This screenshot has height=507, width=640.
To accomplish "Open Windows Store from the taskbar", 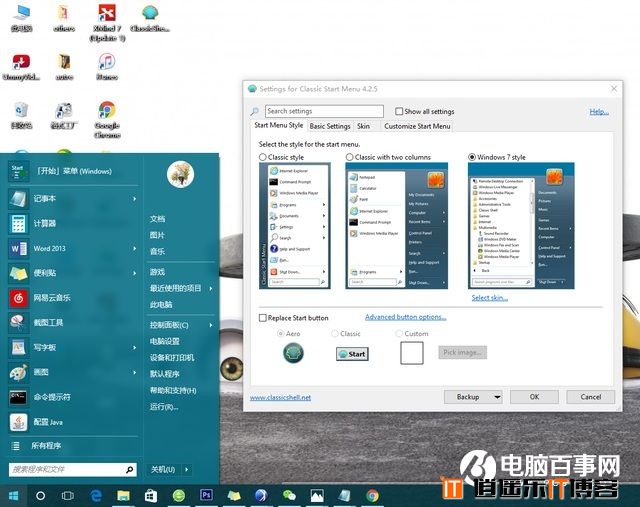I will coord(151,496).
